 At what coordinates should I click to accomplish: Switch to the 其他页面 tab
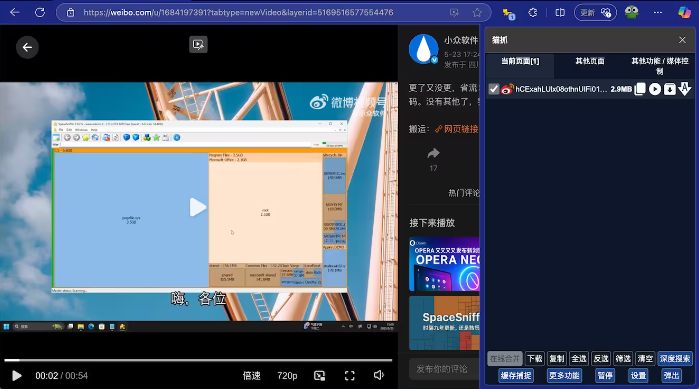click(589, 61)
